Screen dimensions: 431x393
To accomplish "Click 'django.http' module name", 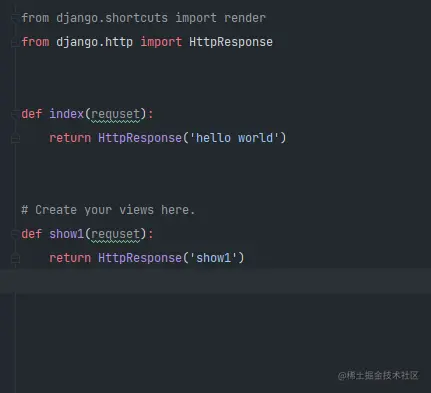I will pos(94,42).
